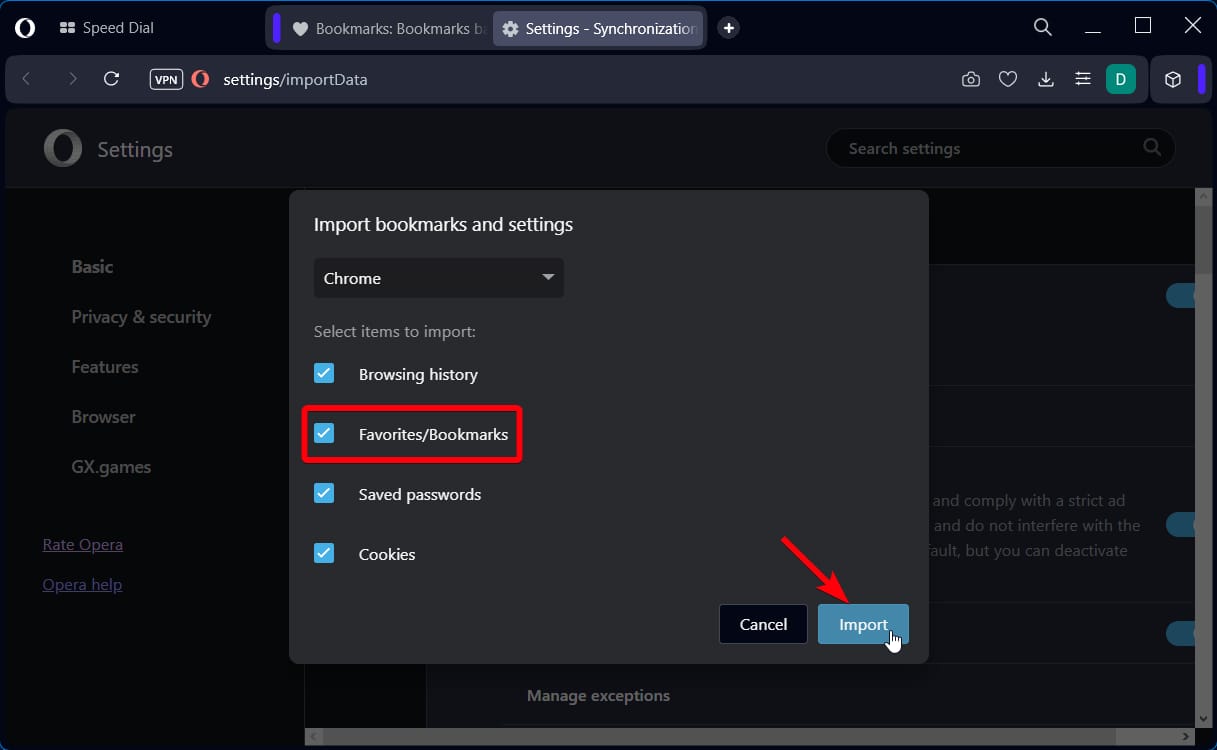Click the Import button
The width and height of the screenshot is (1217, 750).
tap(863, 624)
